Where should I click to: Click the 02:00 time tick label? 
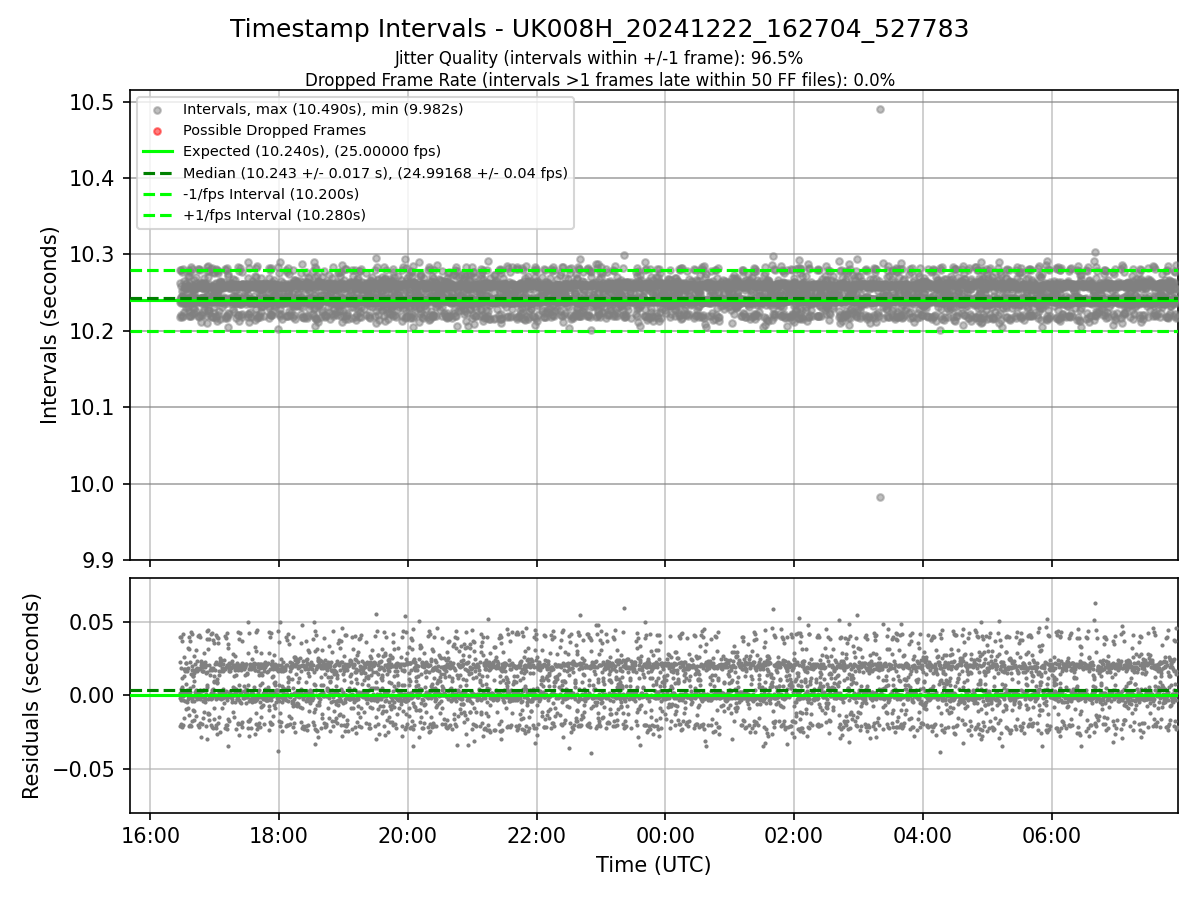(794, 834)
